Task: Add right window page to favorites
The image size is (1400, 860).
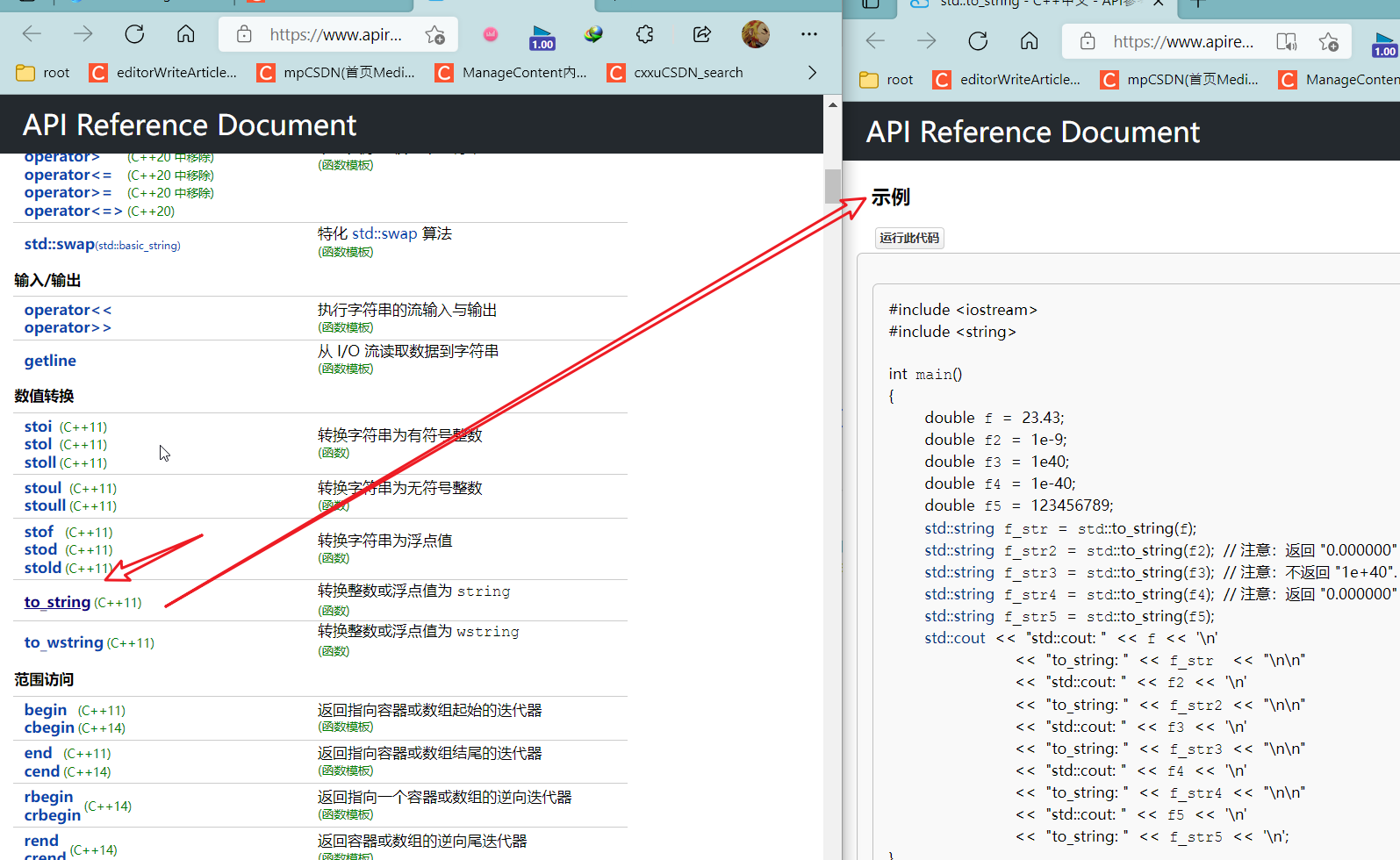Action: 1328,41
